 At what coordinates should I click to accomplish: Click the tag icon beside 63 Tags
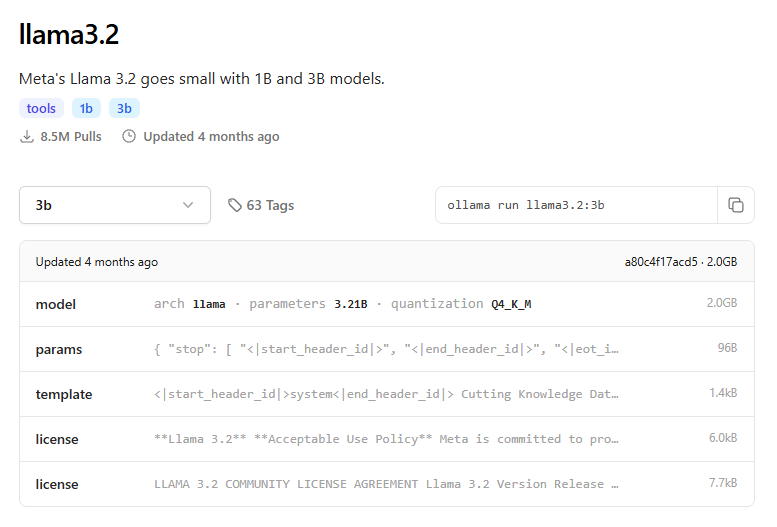point(235,205)
